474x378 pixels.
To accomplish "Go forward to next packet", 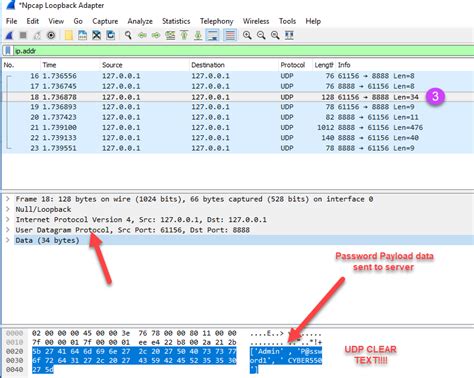I will click(156, 35).
